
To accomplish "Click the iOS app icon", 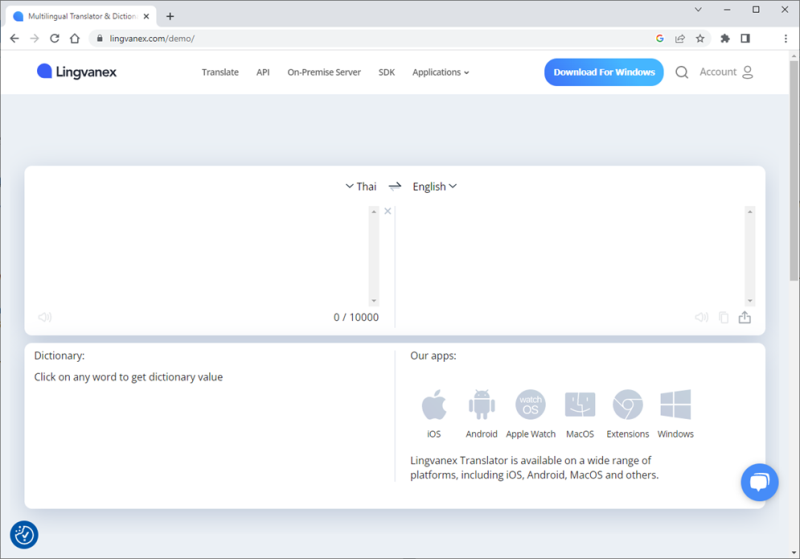I will click(433, 406).
